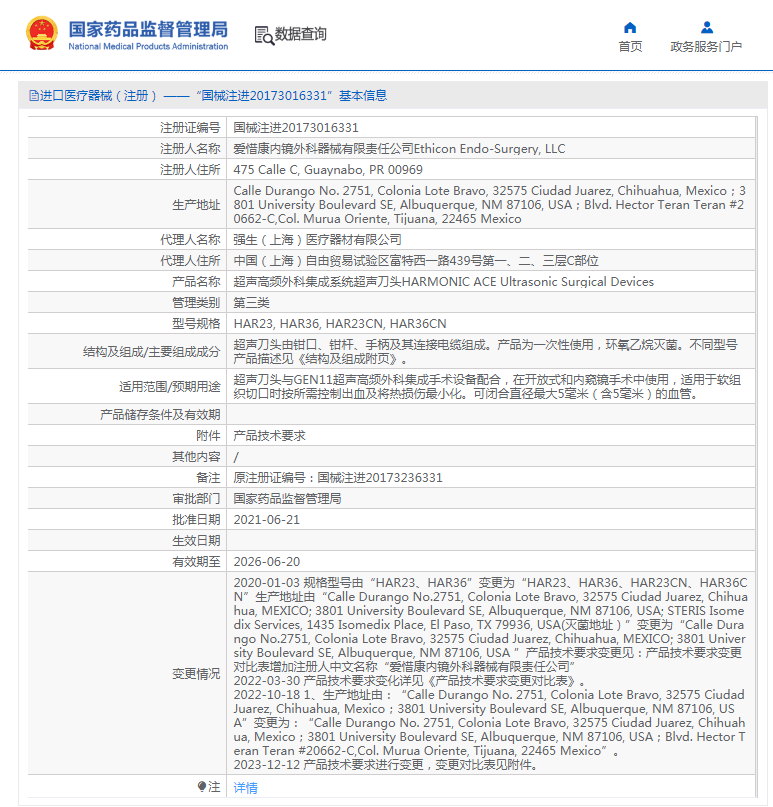This screenshot has width=773, height=807.
Task: Click the 其他内容 slash value
Action: (x=236, y=457)
